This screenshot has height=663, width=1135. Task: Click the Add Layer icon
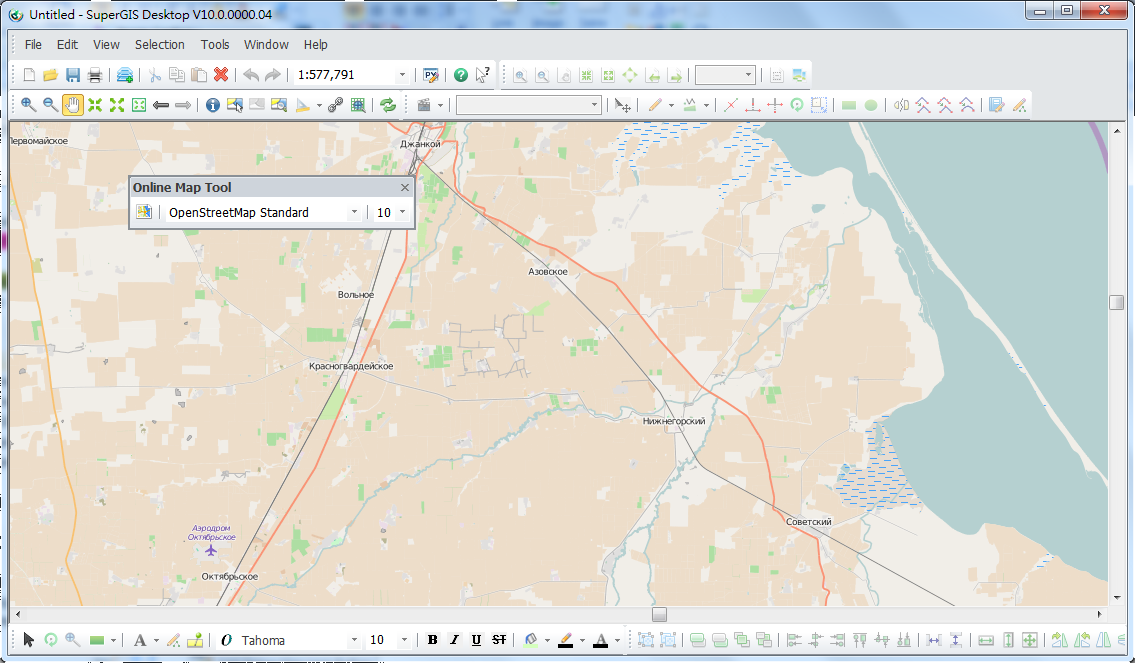pyautogui.click(x=125, y=75)
